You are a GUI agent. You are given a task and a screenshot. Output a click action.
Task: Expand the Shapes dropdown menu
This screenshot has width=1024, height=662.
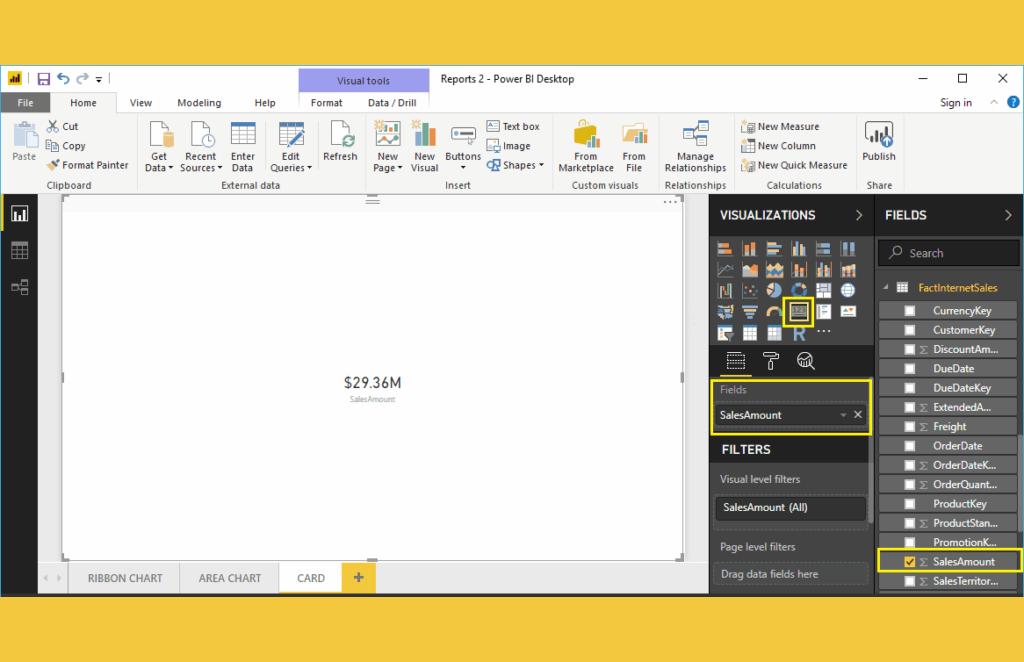516,166
